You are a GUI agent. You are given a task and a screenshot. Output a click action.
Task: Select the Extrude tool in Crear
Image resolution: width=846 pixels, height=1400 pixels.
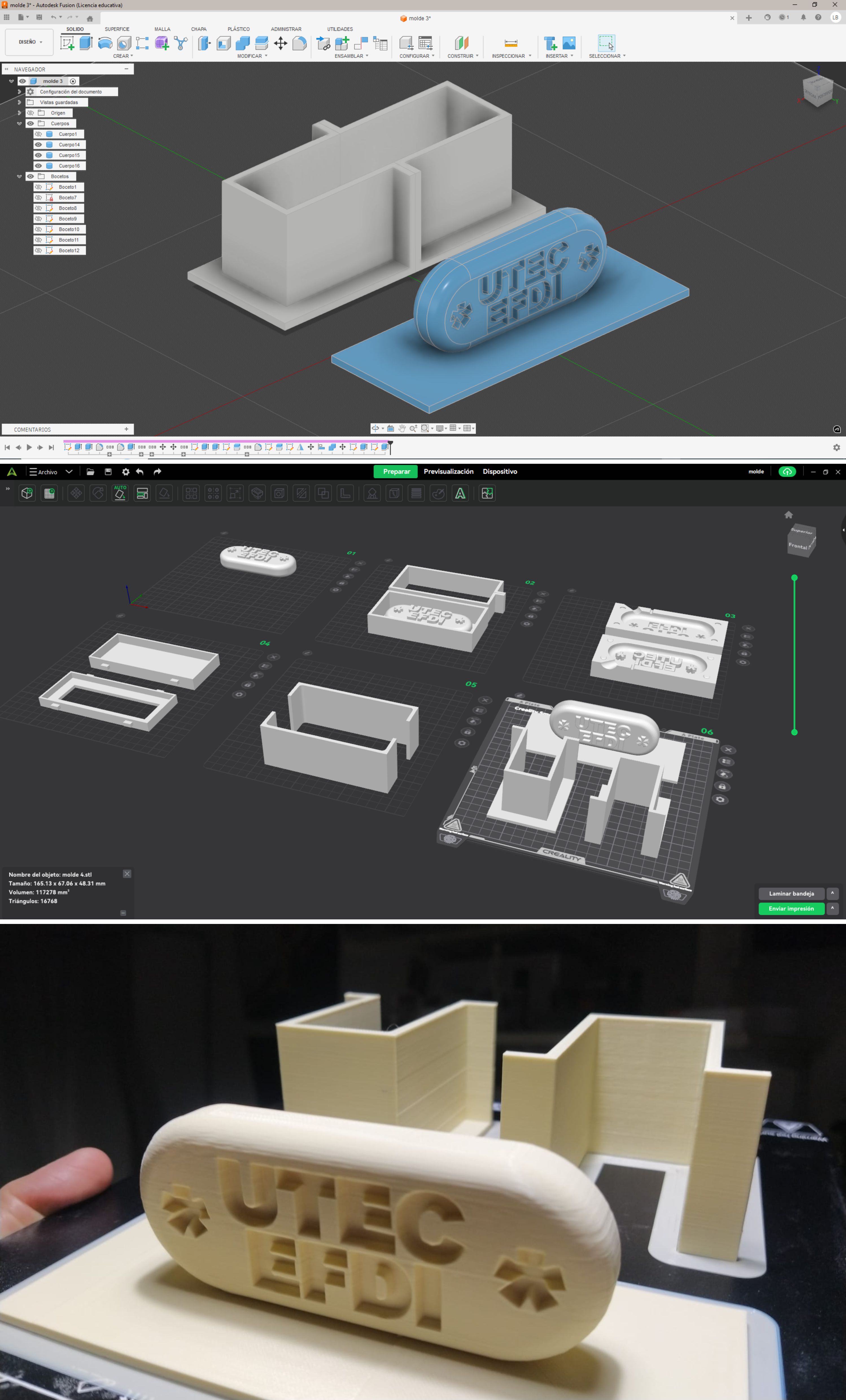(86, 43)
